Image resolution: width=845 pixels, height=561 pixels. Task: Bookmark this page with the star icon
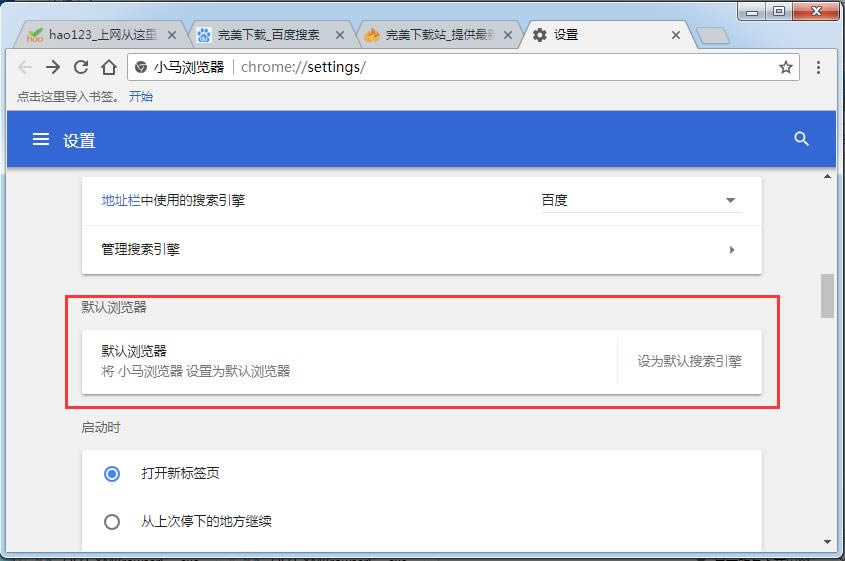tap(785, 67)
